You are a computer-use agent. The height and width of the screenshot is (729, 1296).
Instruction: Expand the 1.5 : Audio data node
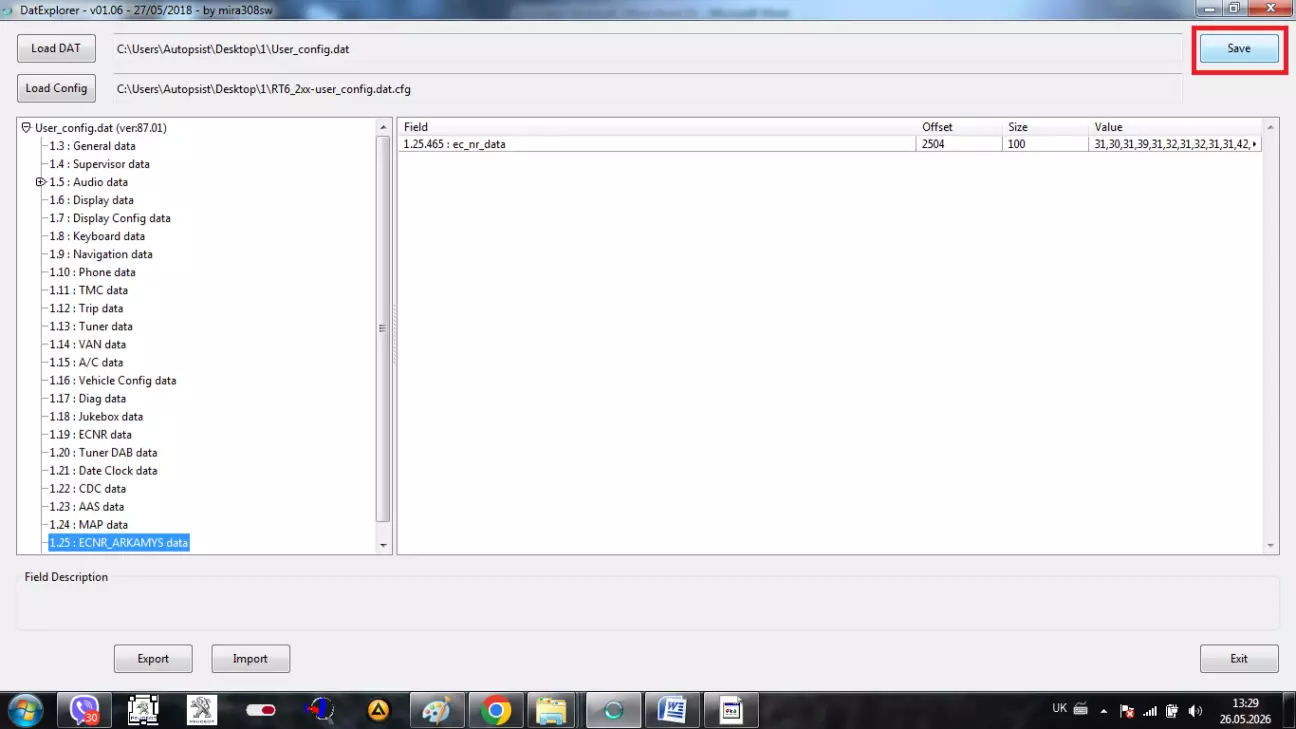[41, 182]
